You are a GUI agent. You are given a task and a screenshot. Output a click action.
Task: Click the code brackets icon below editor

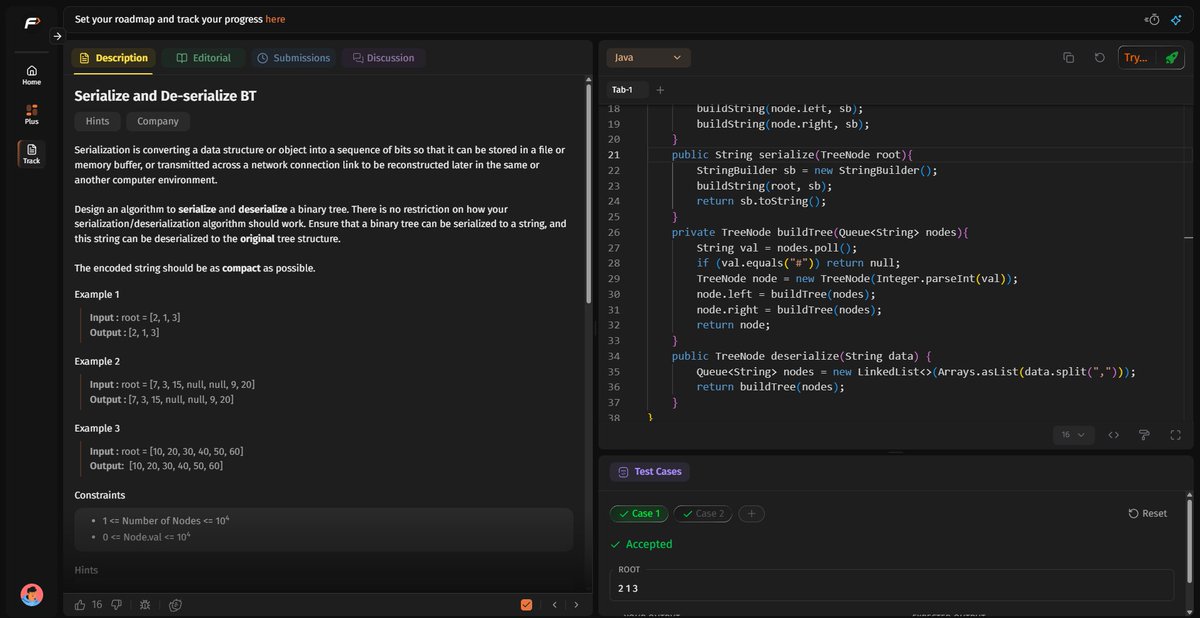pos(1114,435)
